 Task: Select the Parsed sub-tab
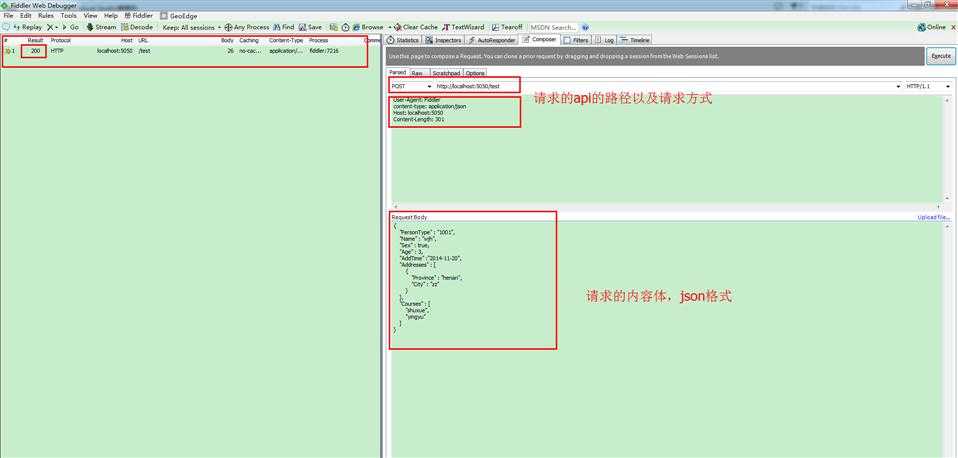pos(398,72)
